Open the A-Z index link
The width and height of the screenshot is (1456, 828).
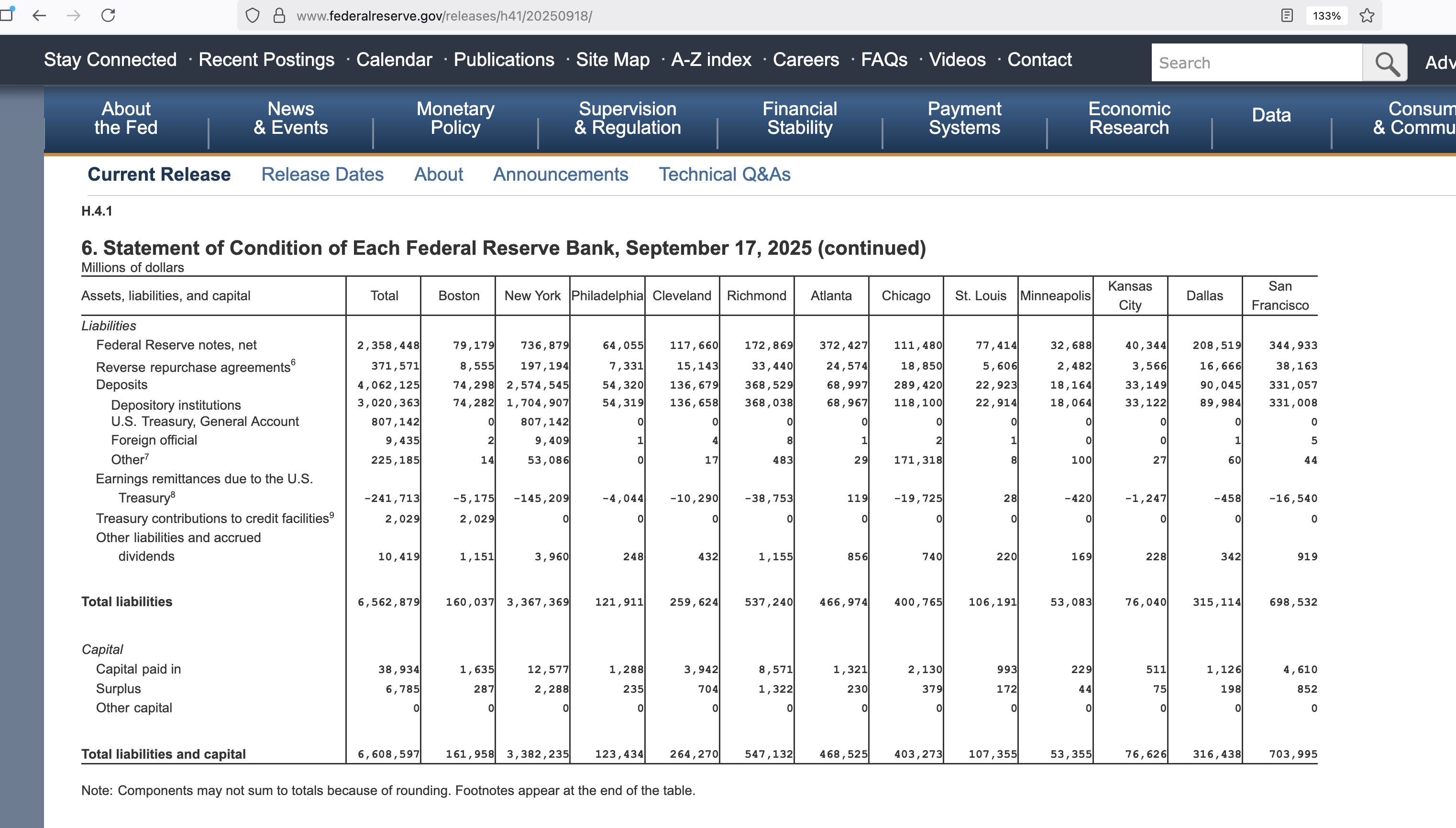(x=711, y=60)
